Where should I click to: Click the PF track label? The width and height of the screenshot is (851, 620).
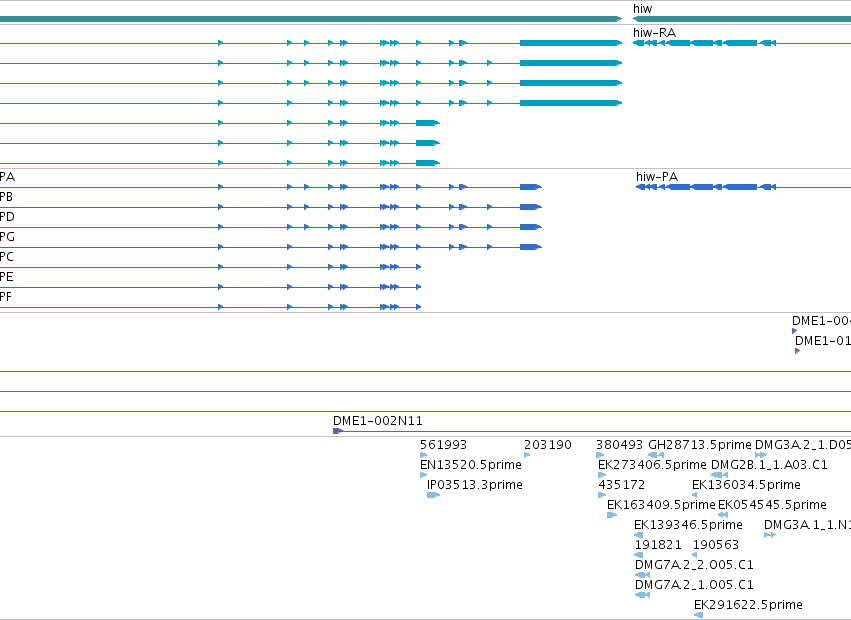pyautogui.click(x=6, y=296)
